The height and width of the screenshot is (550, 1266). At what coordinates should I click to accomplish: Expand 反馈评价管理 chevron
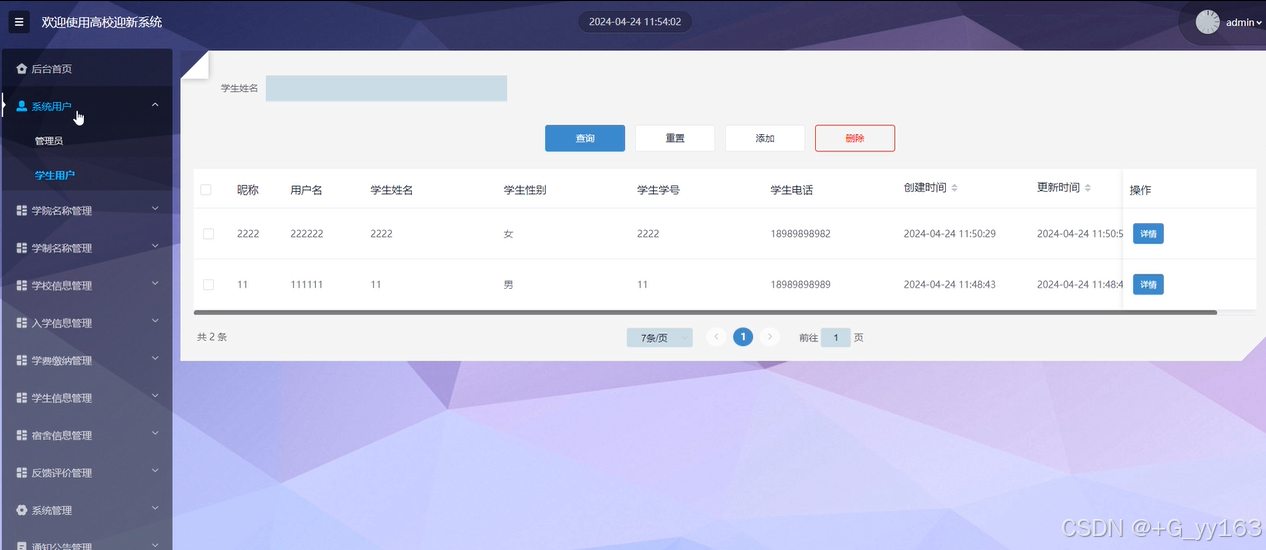coord(155,471)
